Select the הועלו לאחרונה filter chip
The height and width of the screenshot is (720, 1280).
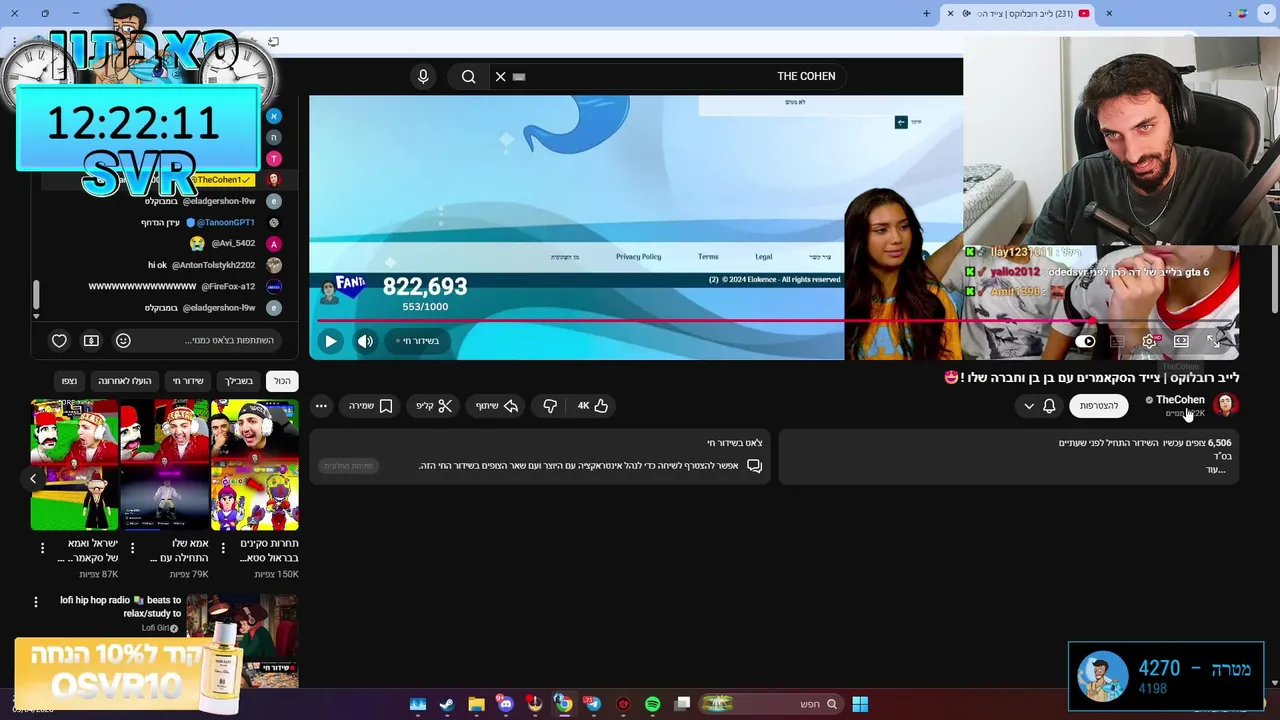(125, 381)
